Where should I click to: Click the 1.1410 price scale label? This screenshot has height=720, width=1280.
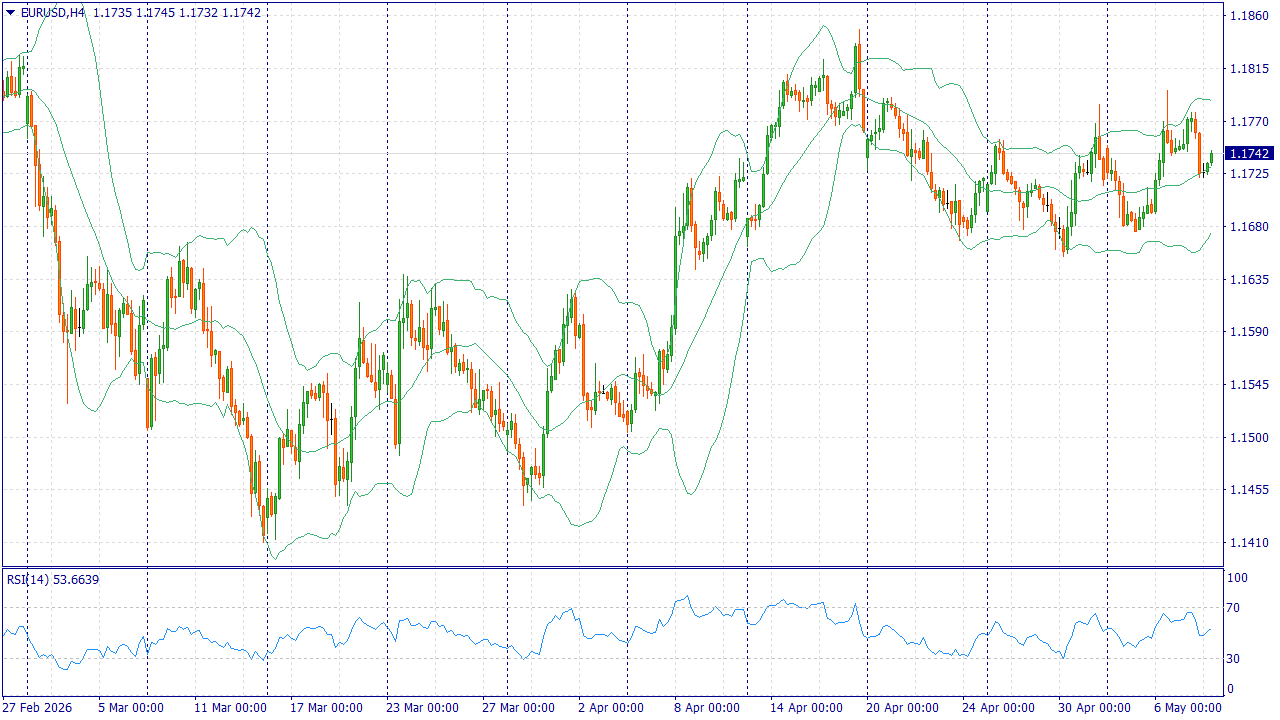1247,542
